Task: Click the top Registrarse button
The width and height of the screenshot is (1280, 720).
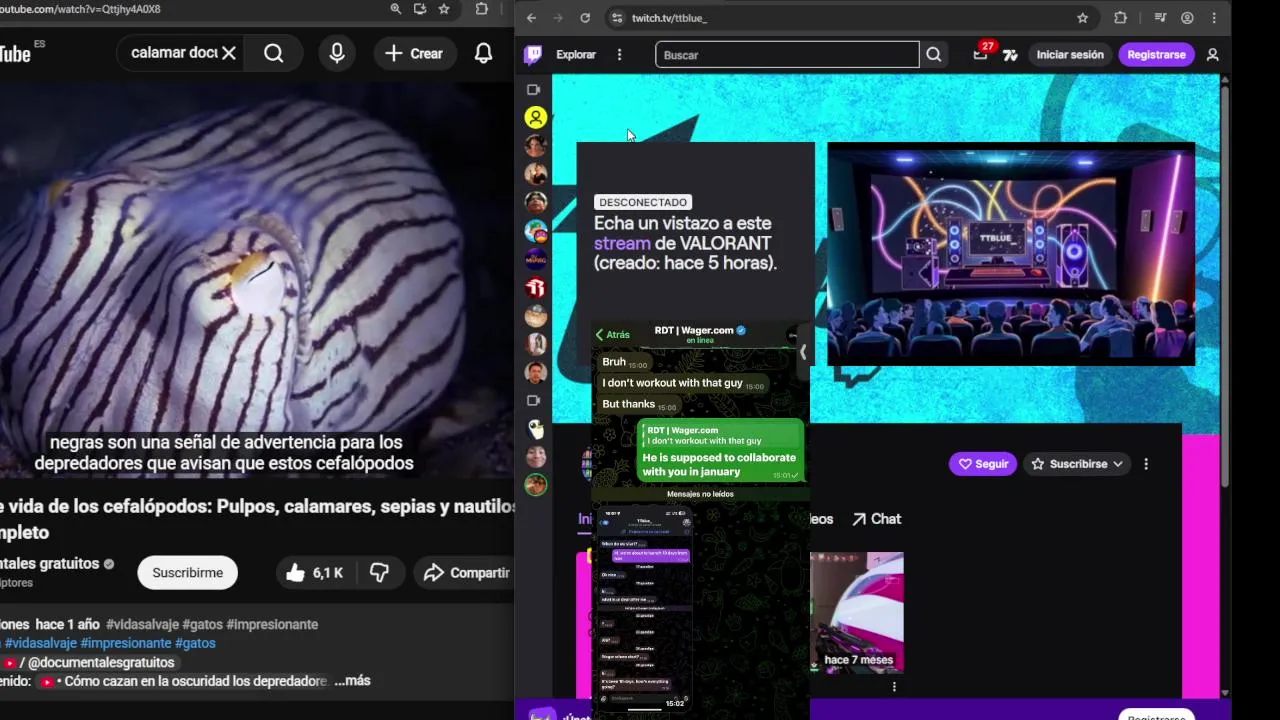Action: [x=1157, y=55]
